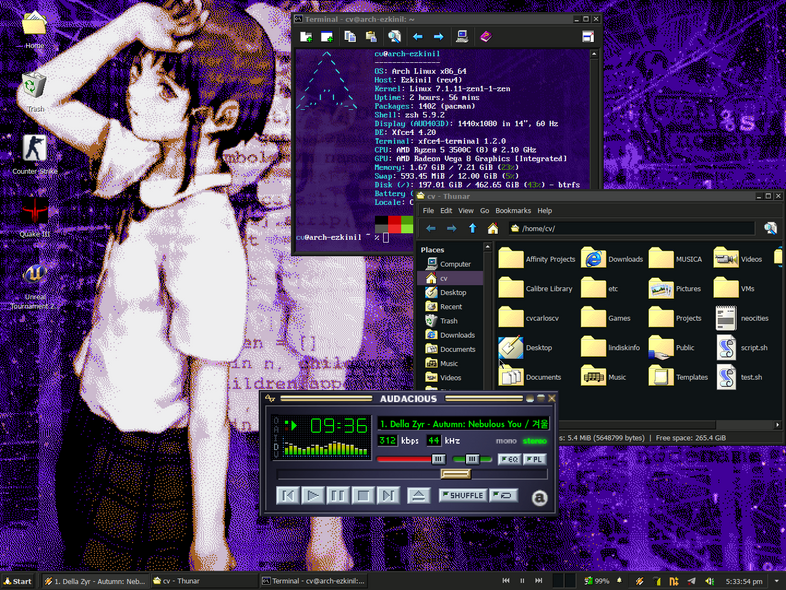The image size is (786, 590).
Task: Open Thunar Go menu
Action: coord(484,211)
